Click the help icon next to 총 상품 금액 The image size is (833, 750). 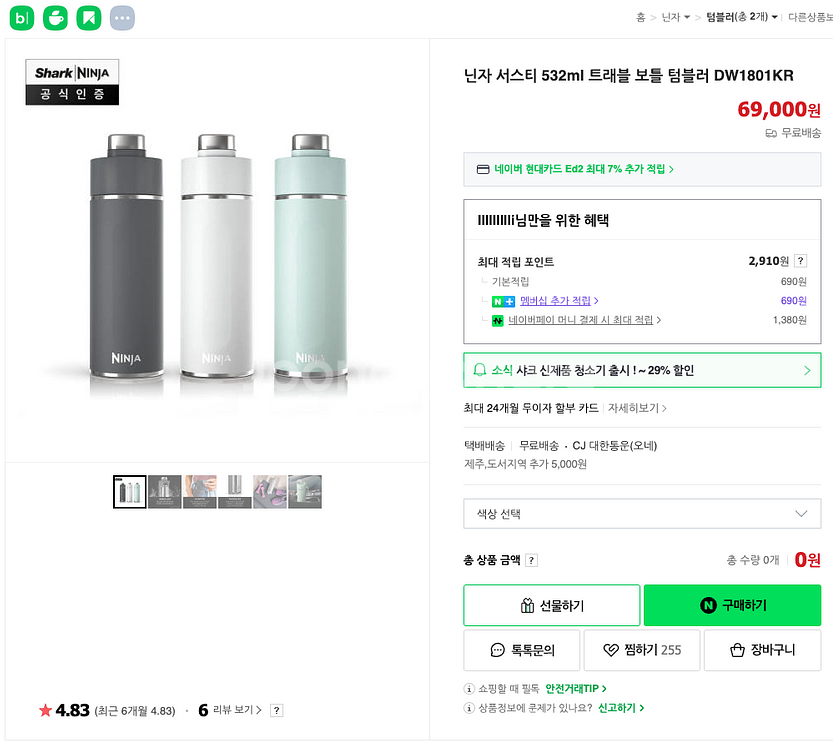point(531,560)
